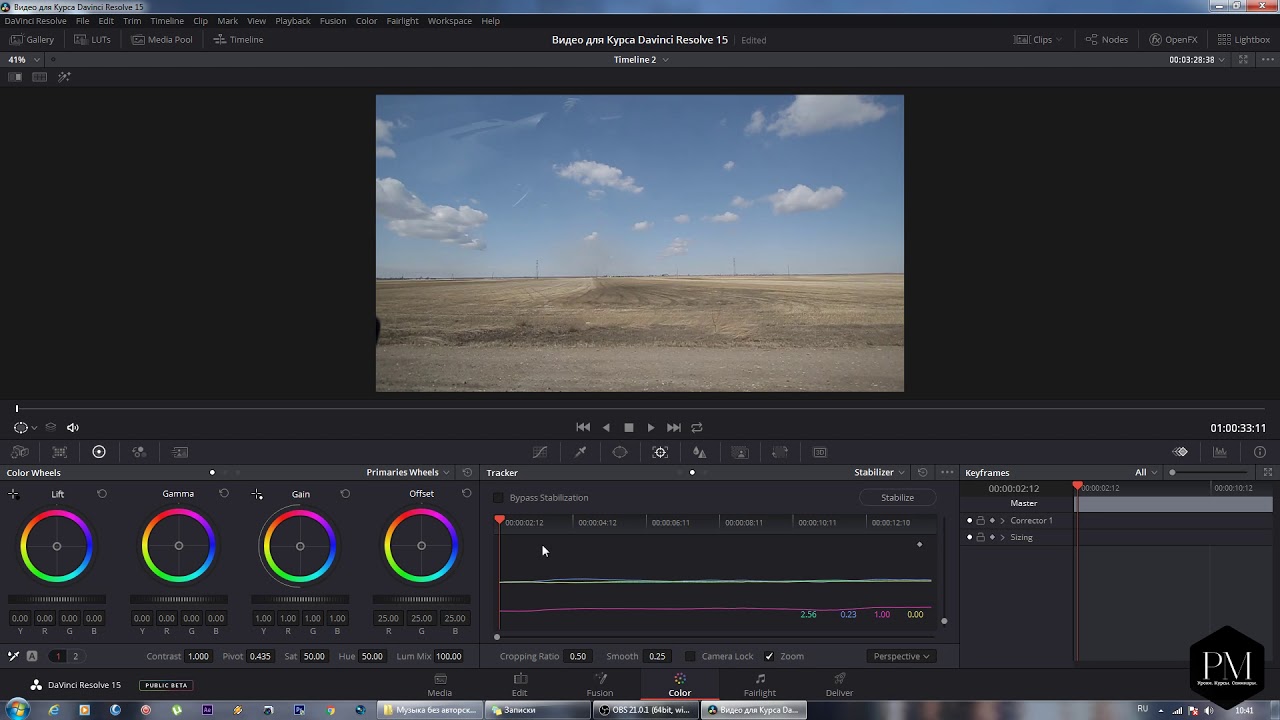Screen dimensions: 1280x720
Task: Click the Contrast value field
Action: click(x=198, y=656)
